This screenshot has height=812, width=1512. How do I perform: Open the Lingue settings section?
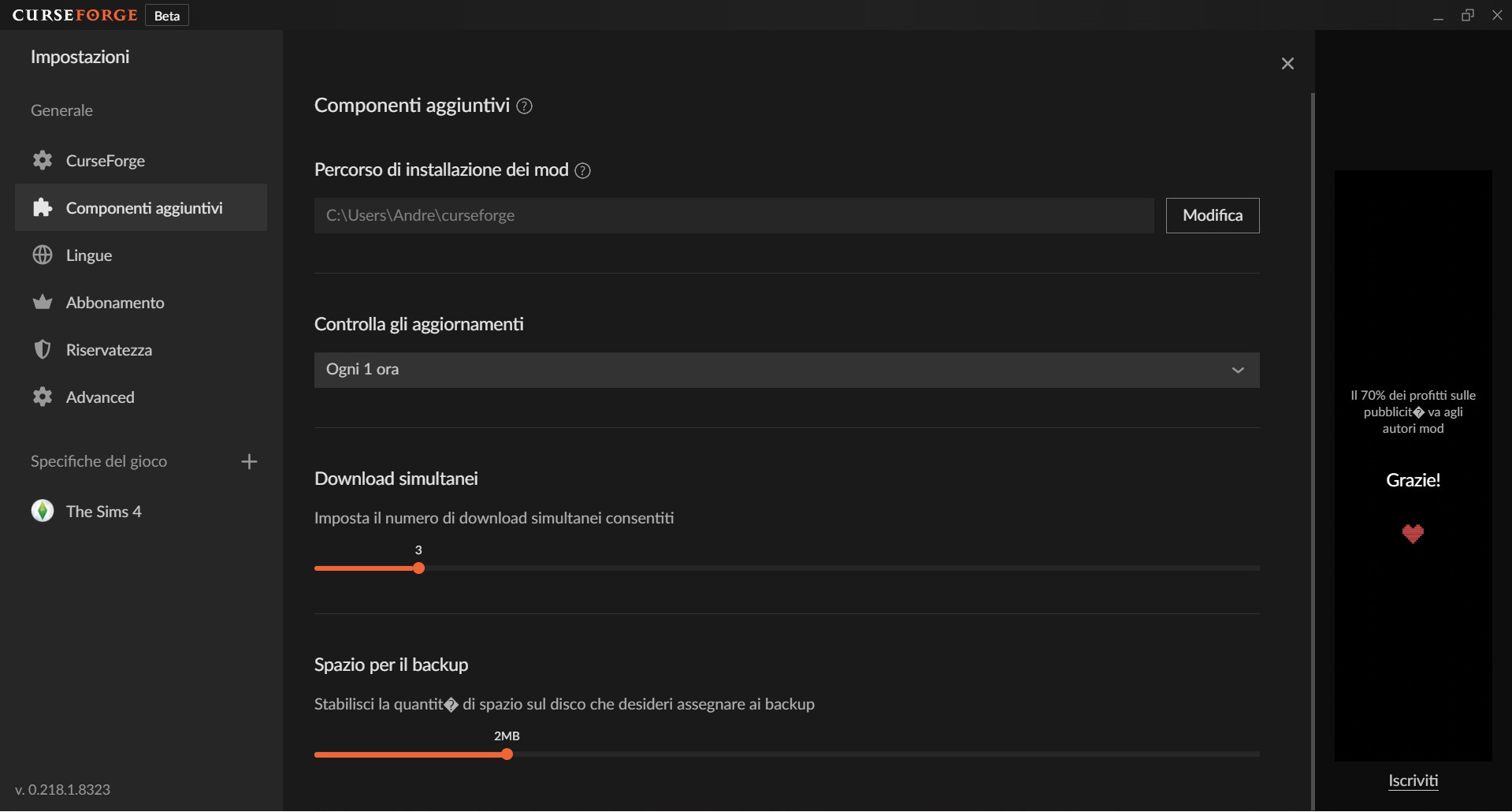pos(89,255)
